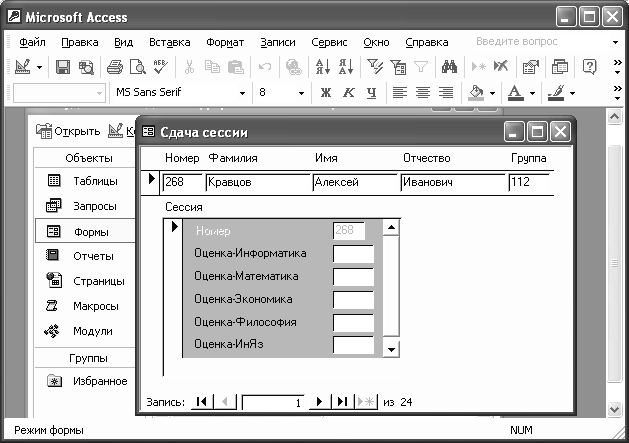This screenshot has height=443, width=629.
Task: Open font color dropdown arrow
Action: tap(532, 93)
